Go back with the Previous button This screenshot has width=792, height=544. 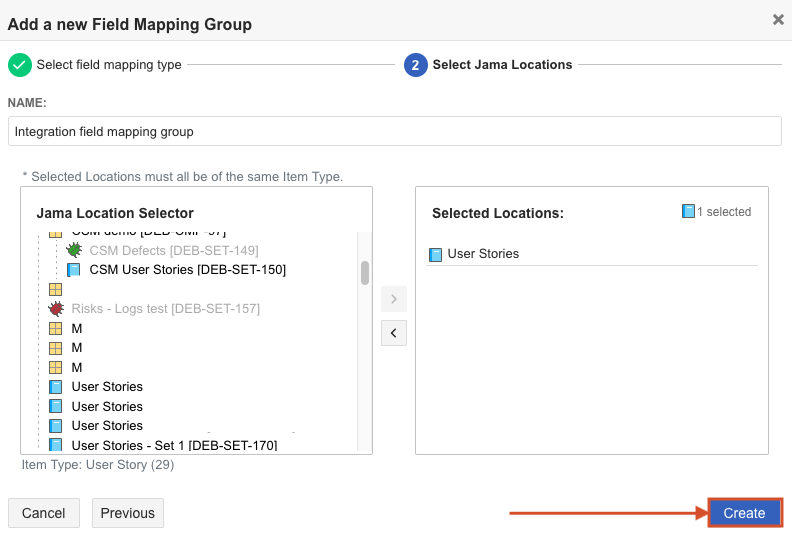pyautogui.click(x=128, y=513)
